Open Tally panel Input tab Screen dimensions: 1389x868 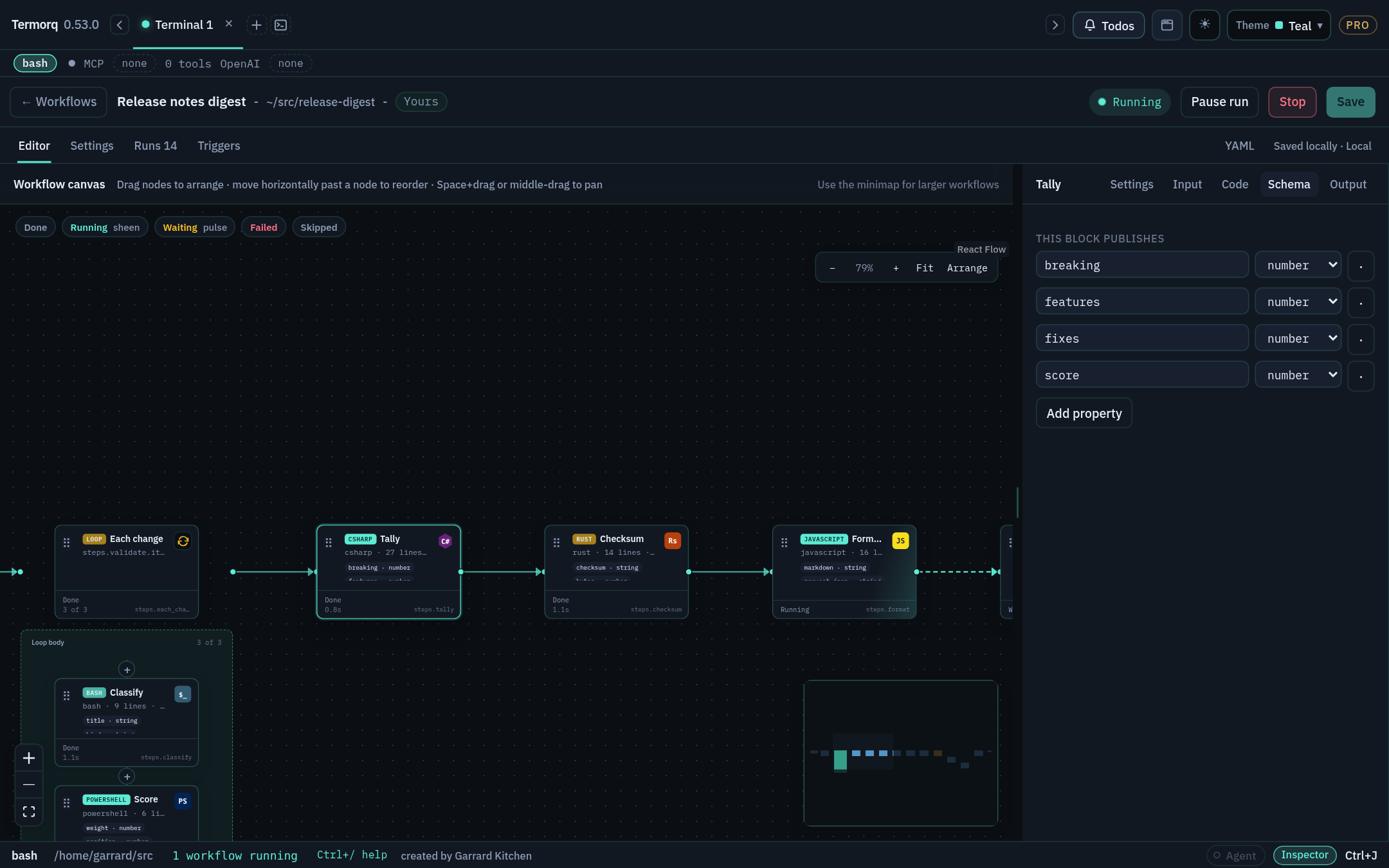1187,185
